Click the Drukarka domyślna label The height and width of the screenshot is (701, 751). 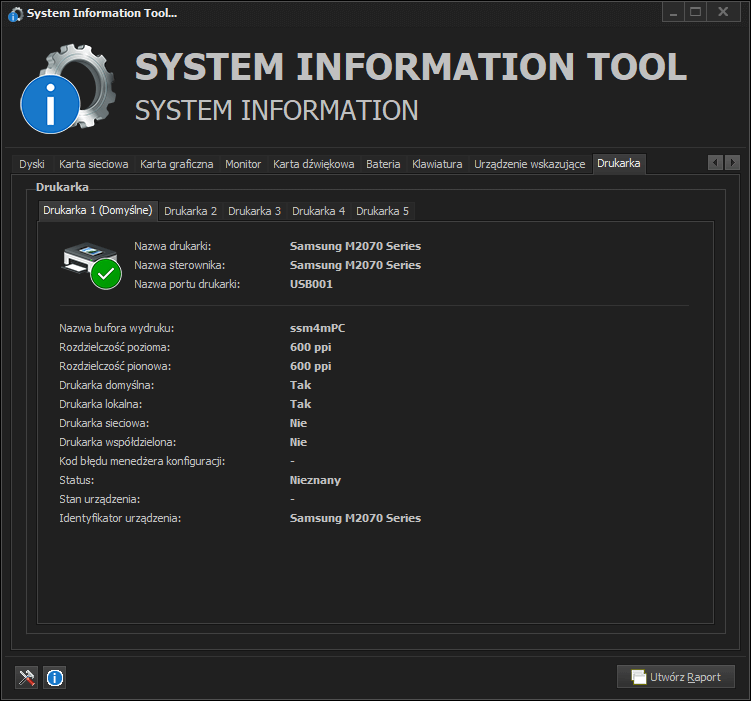pos(106,385)
